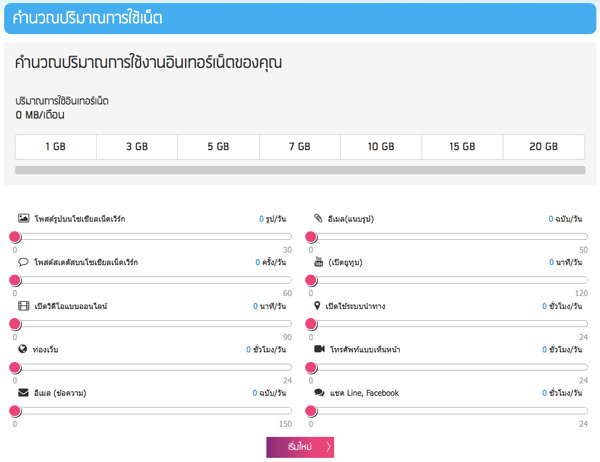This screenshot has height=462, width=600.
Task: Select the 5 GB package tab
Action: [x=218, y=147]
